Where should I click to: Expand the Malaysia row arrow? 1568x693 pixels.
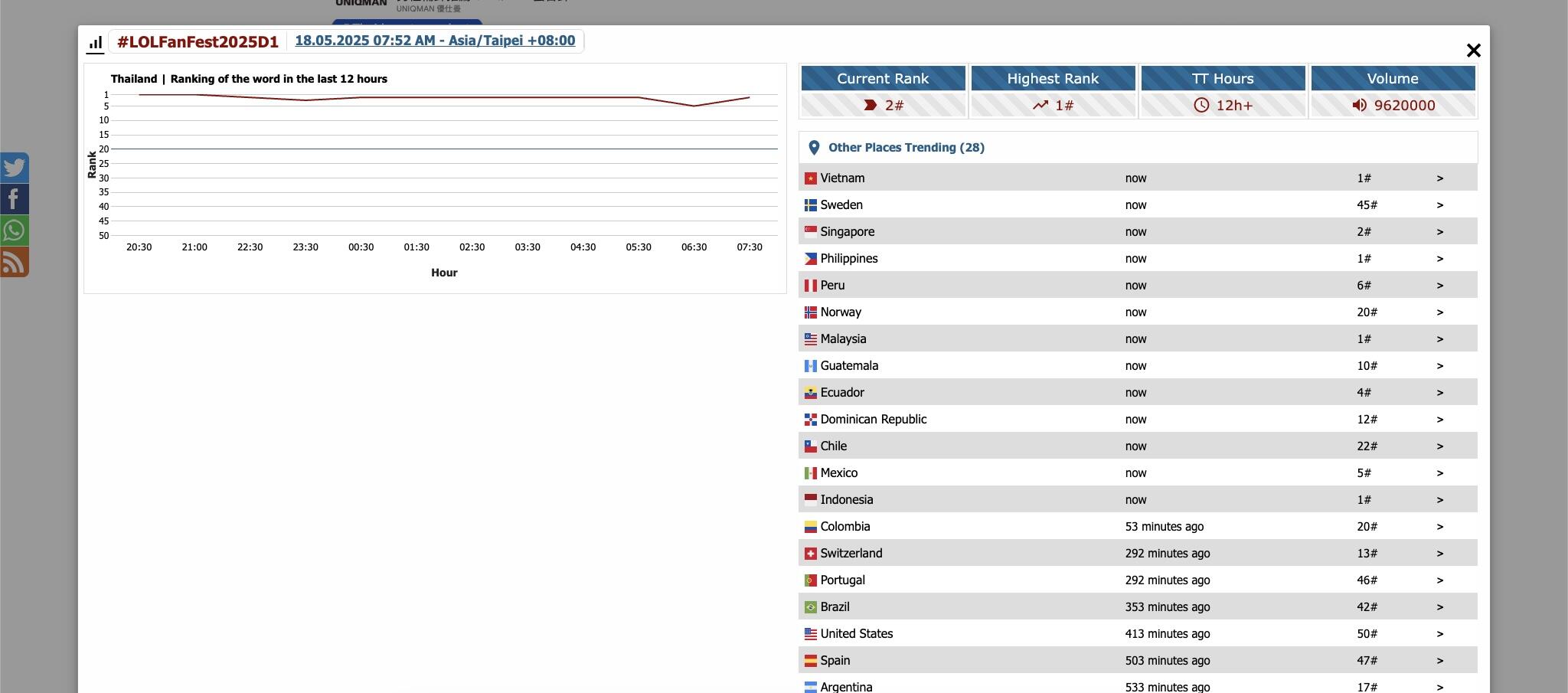(1439, 339)
